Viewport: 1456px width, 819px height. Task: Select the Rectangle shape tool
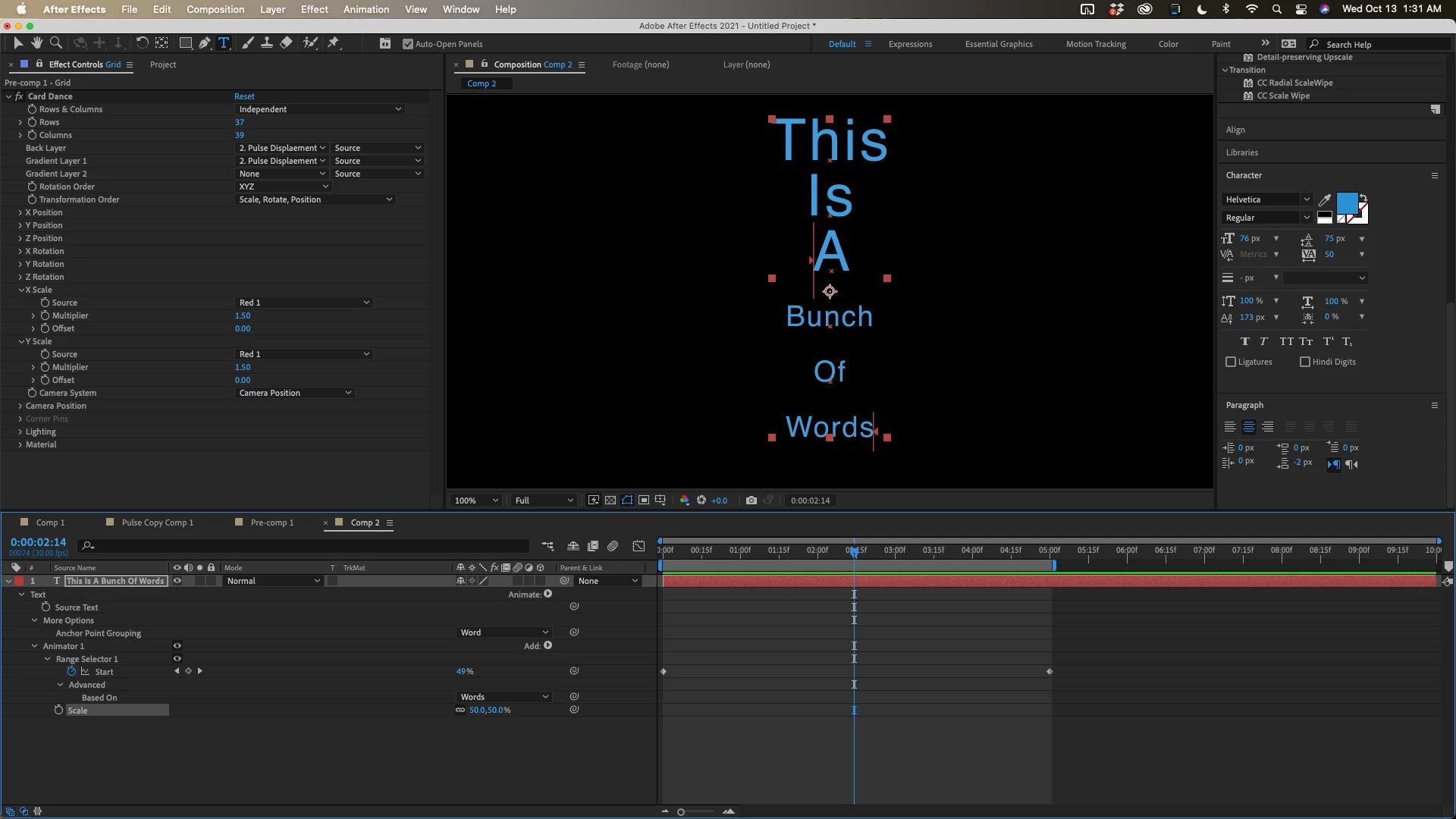pos(185,43)
